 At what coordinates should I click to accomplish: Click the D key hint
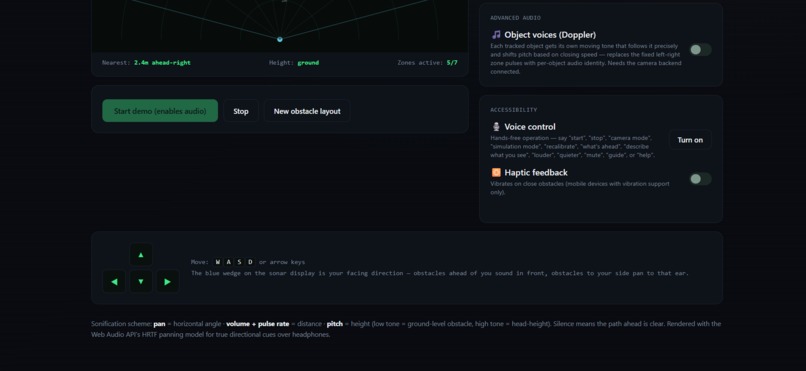250,262
